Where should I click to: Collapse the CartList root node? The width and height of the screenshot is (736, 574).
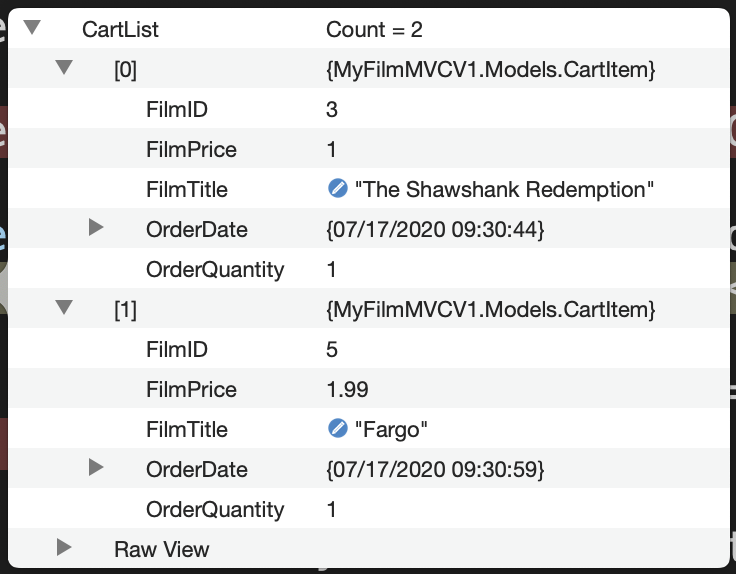[x=32, y=28]
